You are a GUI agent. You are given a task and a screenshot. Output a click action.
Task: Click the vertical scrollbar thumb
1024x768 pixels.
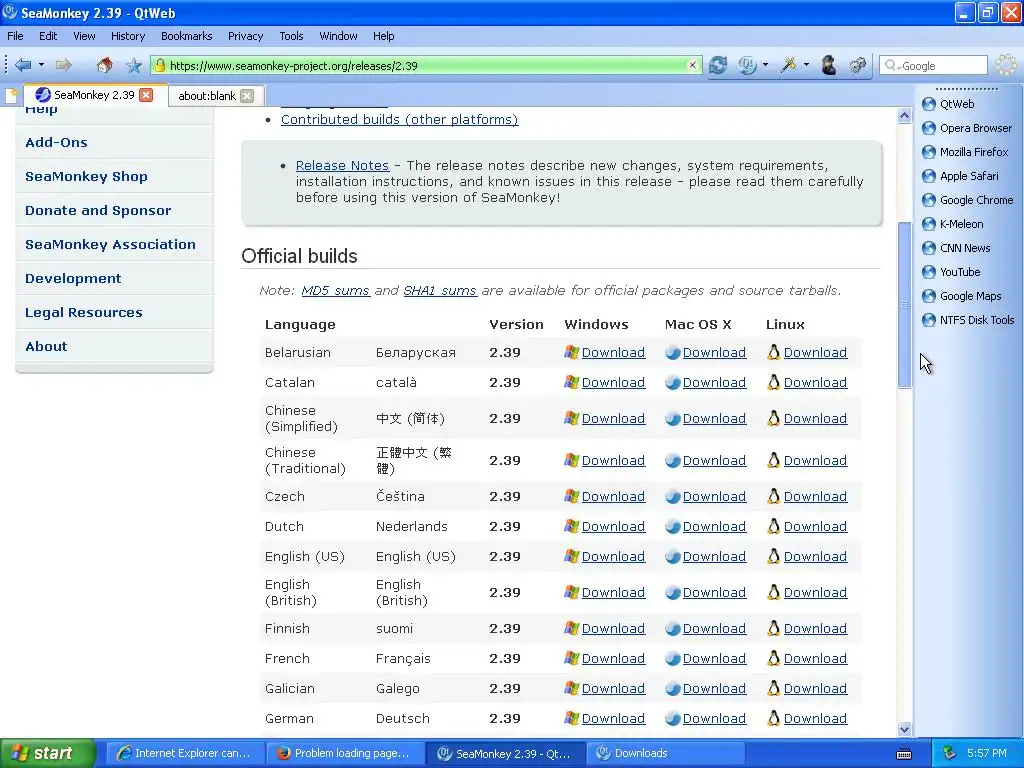coord(904,305)
